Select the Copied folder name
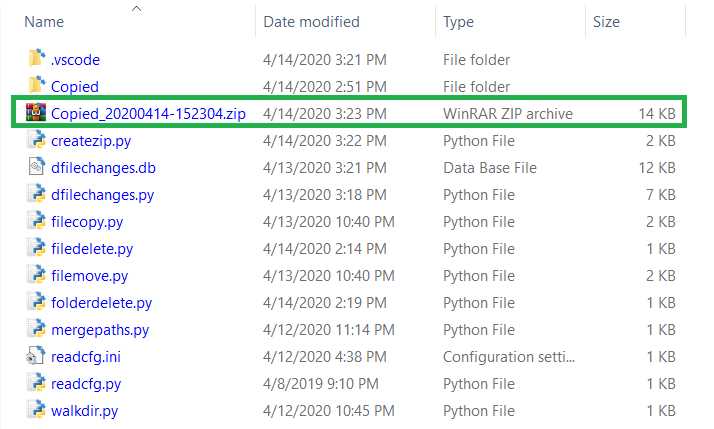The height and width of the screenshot is (429, 714). 75,87
